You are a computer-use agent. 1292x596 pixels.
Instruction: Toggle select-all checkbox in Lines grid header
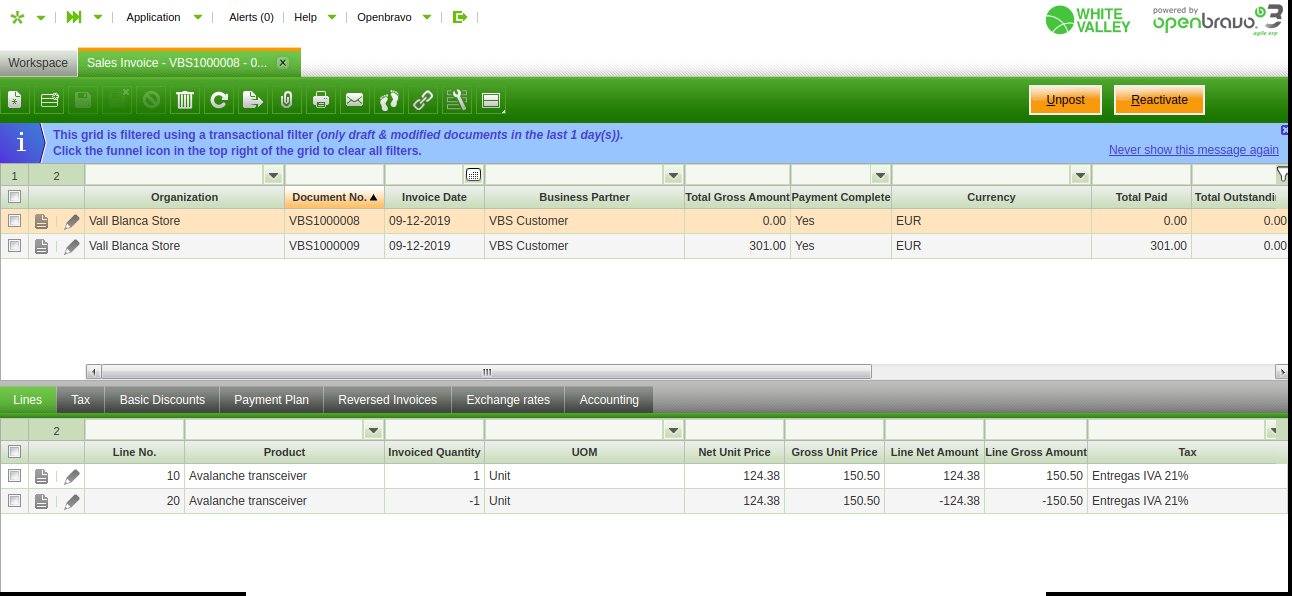tap(14, 452)
